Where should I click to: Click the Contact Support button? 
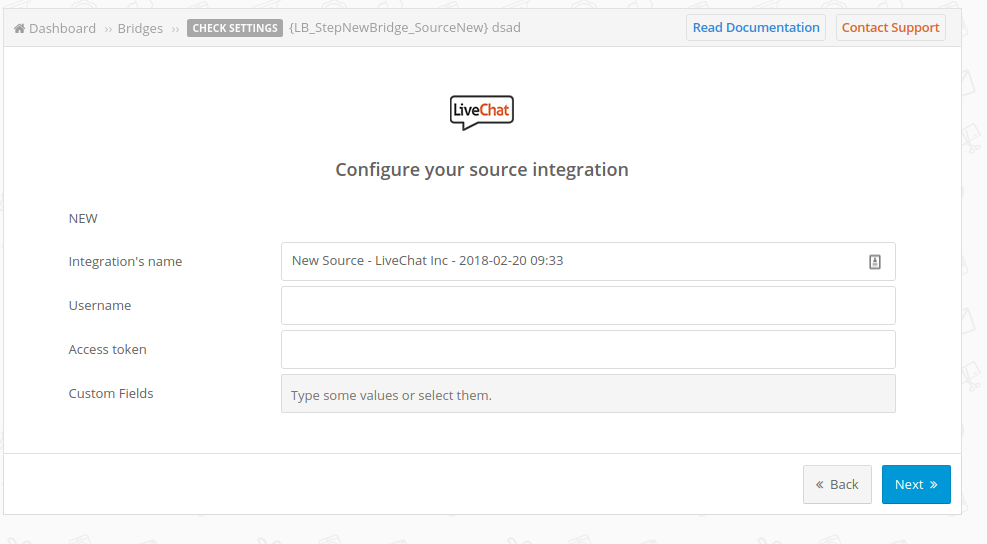click(x=890, y=28)
